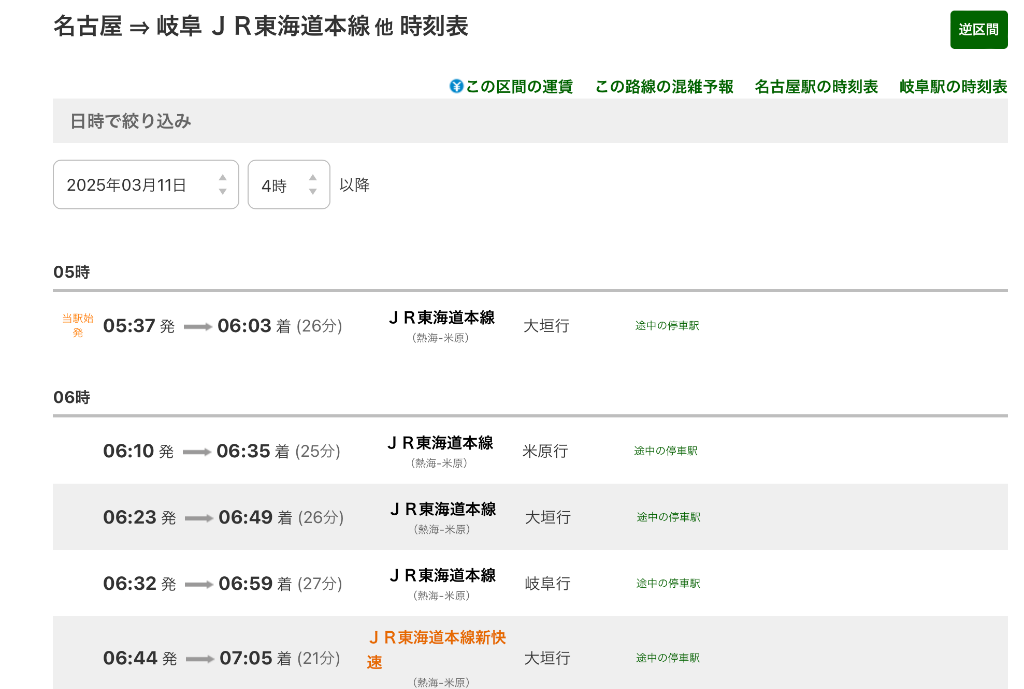Click the (27分) duration text
The height and width of the screenshot is (689, 1024).
320,583
